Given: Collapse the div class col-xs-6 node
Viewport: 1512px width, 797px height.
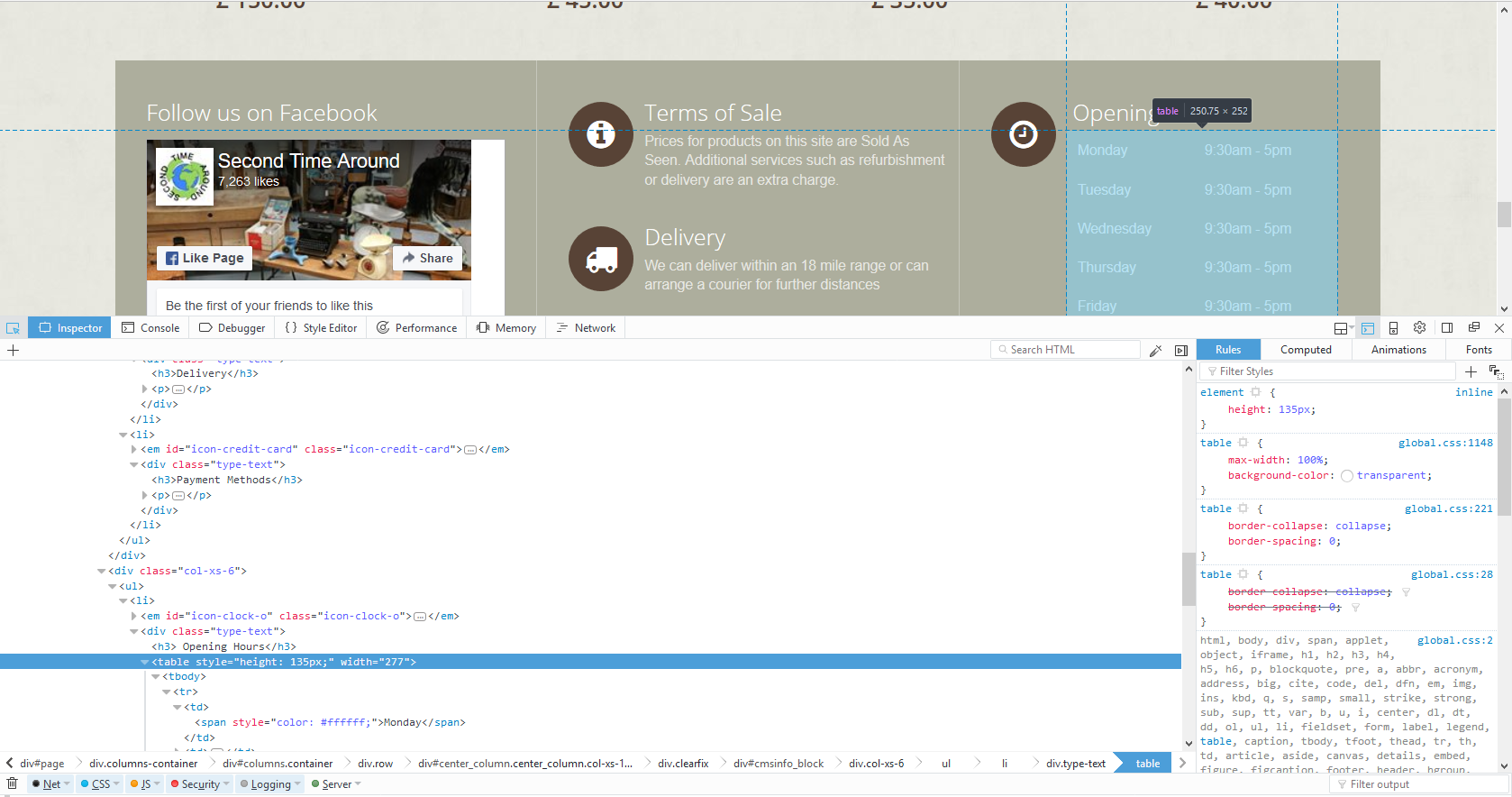Looking at the screenshot, I should click(x=102, y=571).
